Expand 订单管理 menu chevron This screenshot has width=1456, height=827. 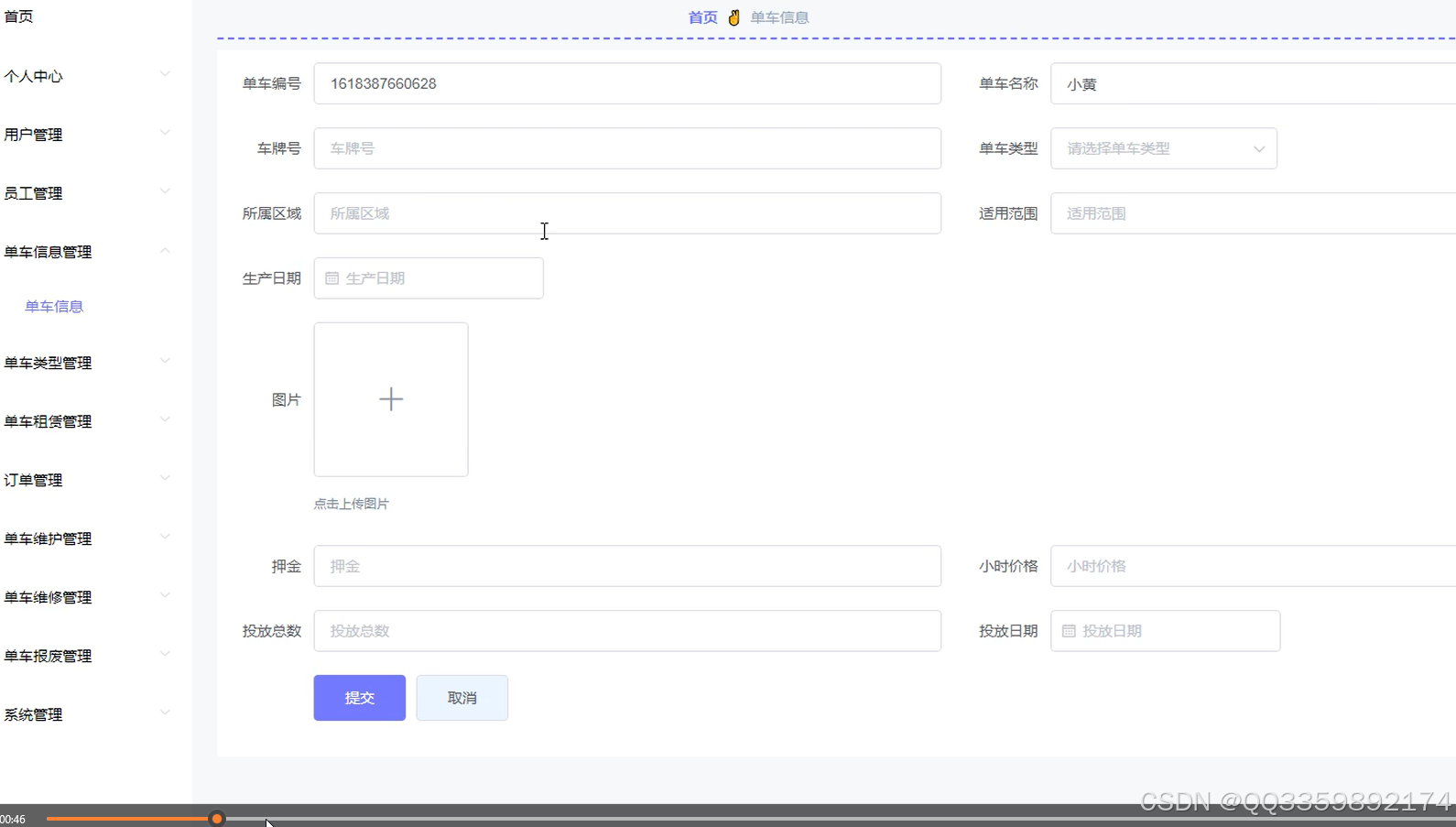[165, 478]
